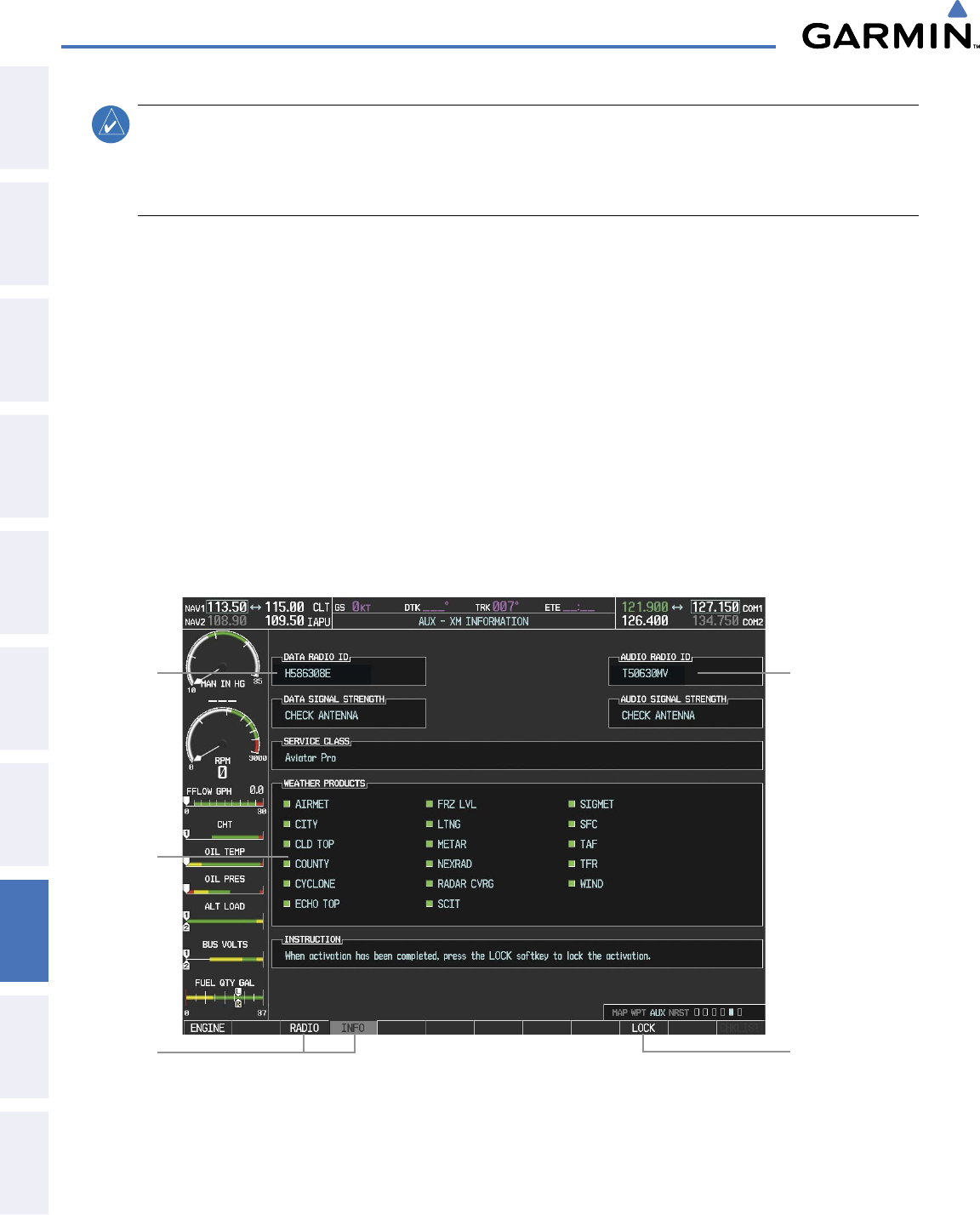Click the instruction text about LOCK softkey
Screen dimensions: 980x1215
pyautogui.click(x=468, y=956)
